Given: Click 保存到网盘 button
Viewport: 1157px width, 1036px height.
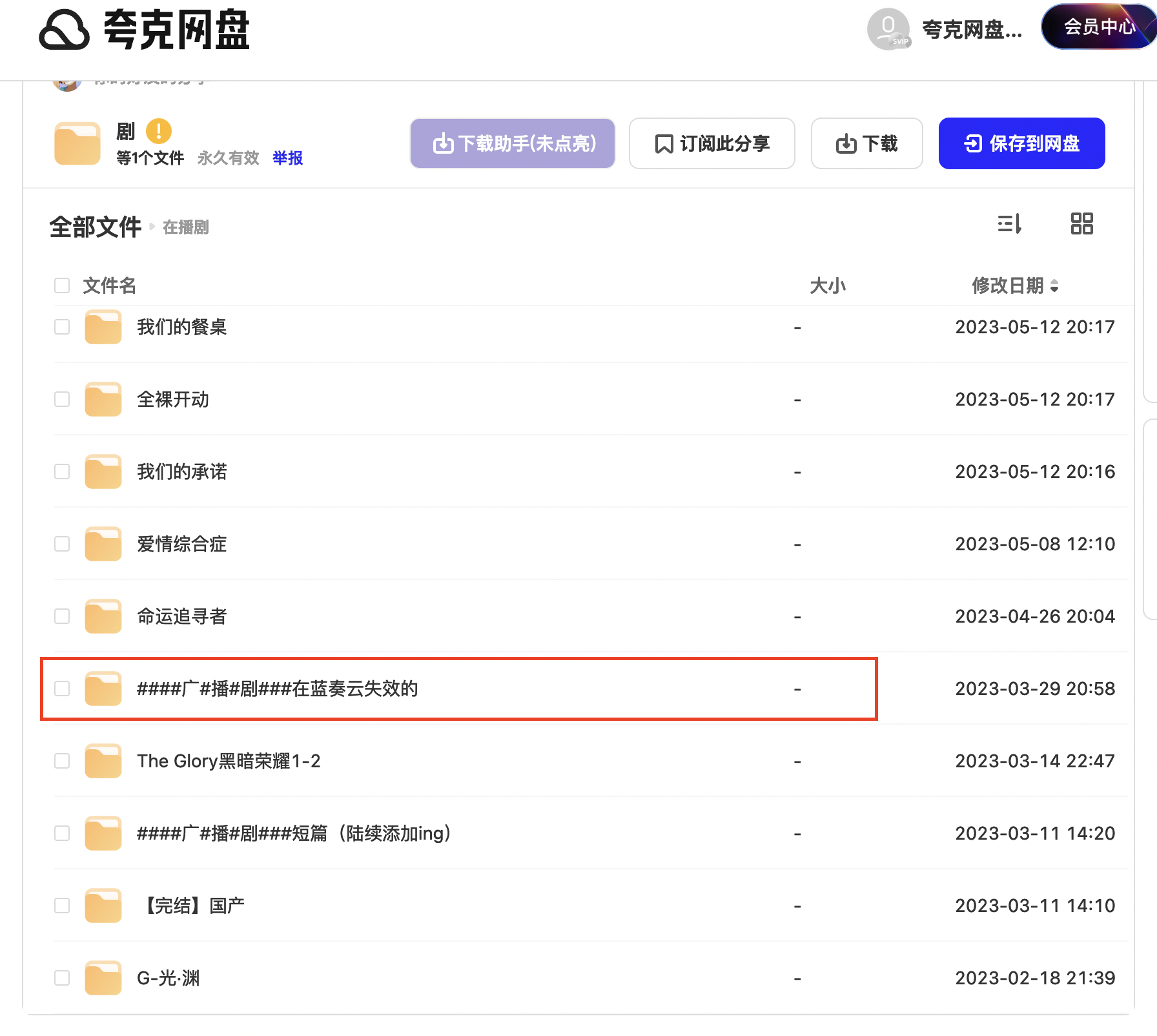Looking at the screenshot, I should point(1021,143).
